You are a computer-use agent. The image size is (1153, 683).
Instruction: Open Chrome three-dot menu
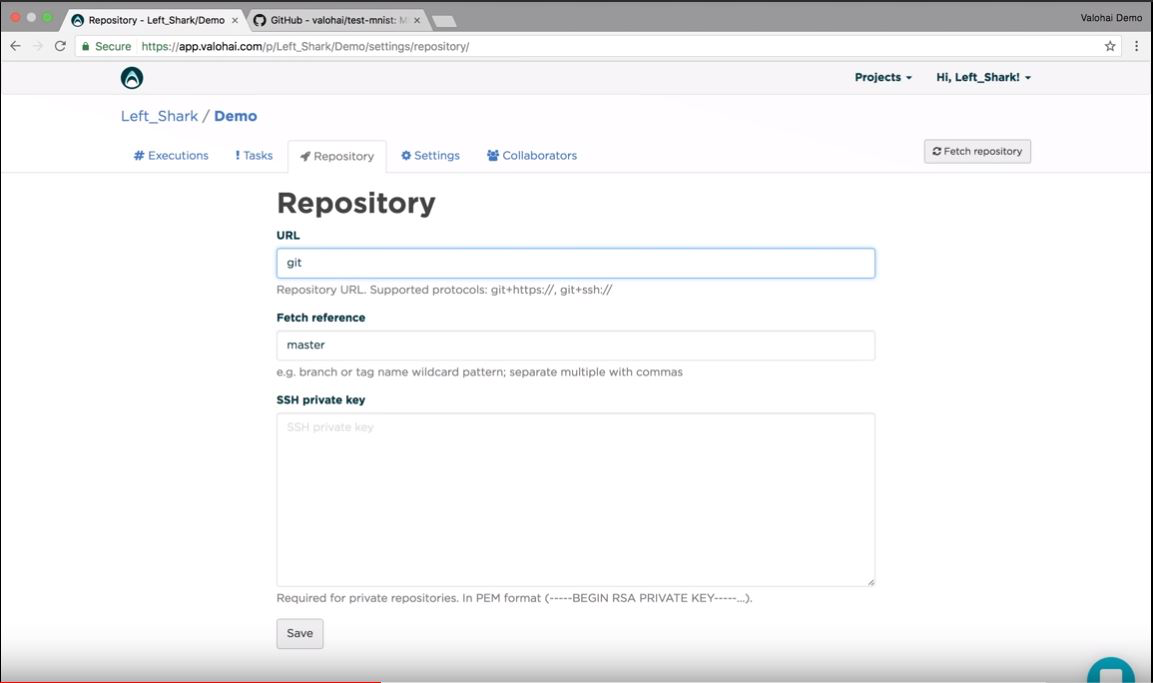(x=1136, y=46)
